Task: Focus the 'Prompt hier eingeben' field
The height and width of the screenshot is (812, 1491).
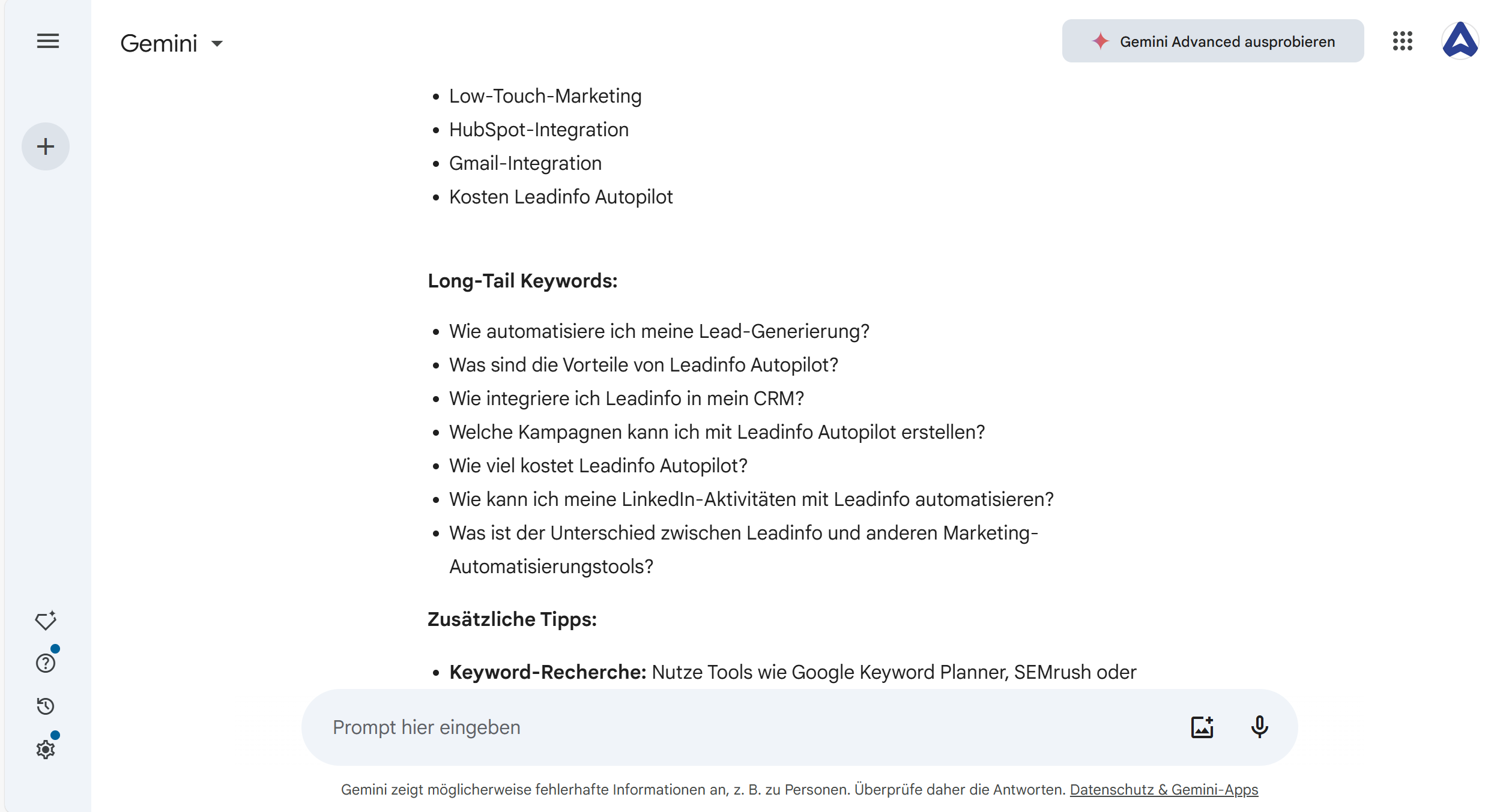Action: tap(721, 727)
